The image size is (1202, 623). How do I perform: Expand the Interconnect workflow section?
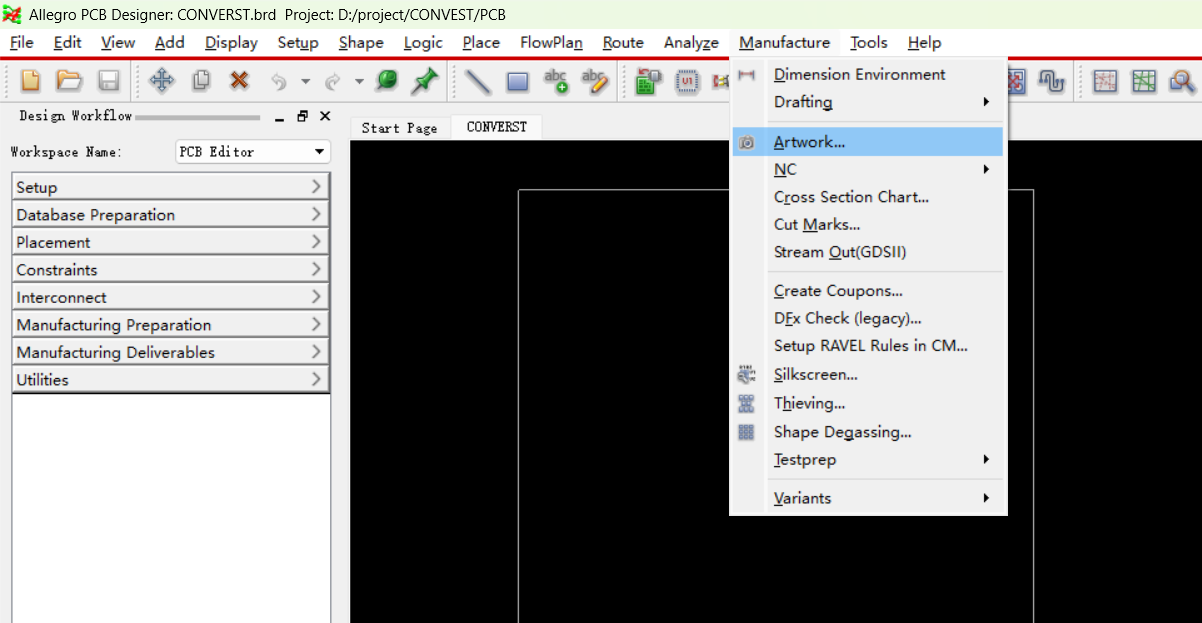[170, 297]
